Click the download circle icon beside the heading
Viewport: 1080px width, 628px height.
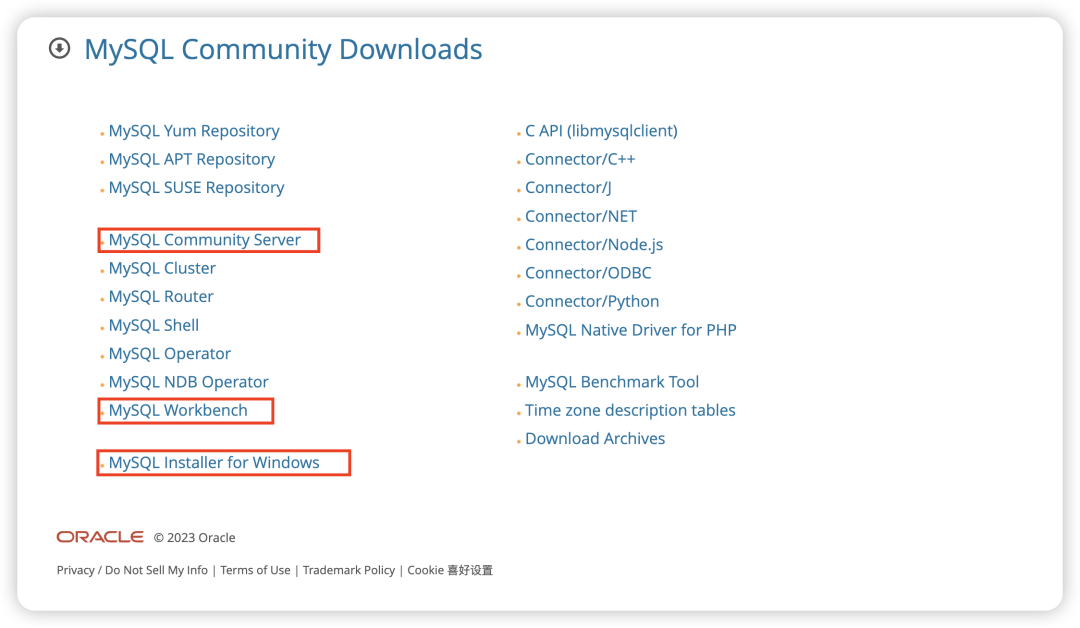click(59, 48)
